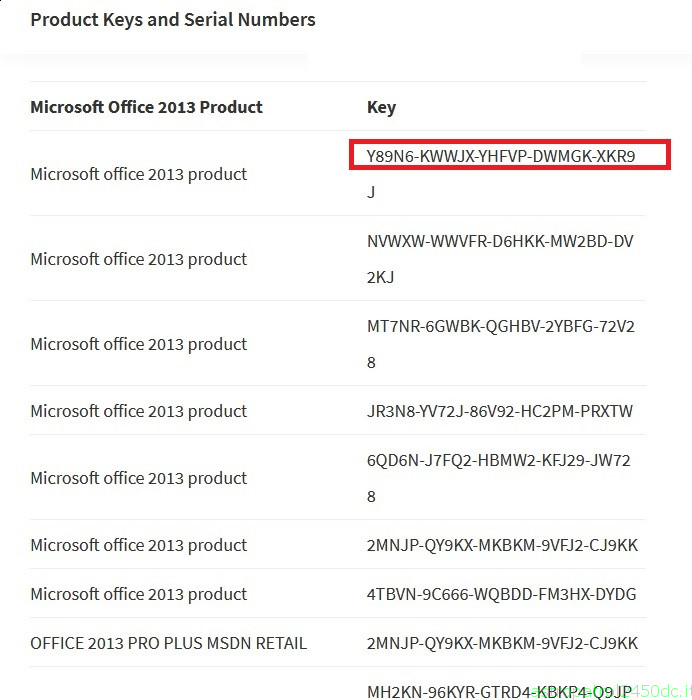Click the key beginning with JR3N8
The width and height of the screenshot is (692, 700).
[x=499, y=411]
